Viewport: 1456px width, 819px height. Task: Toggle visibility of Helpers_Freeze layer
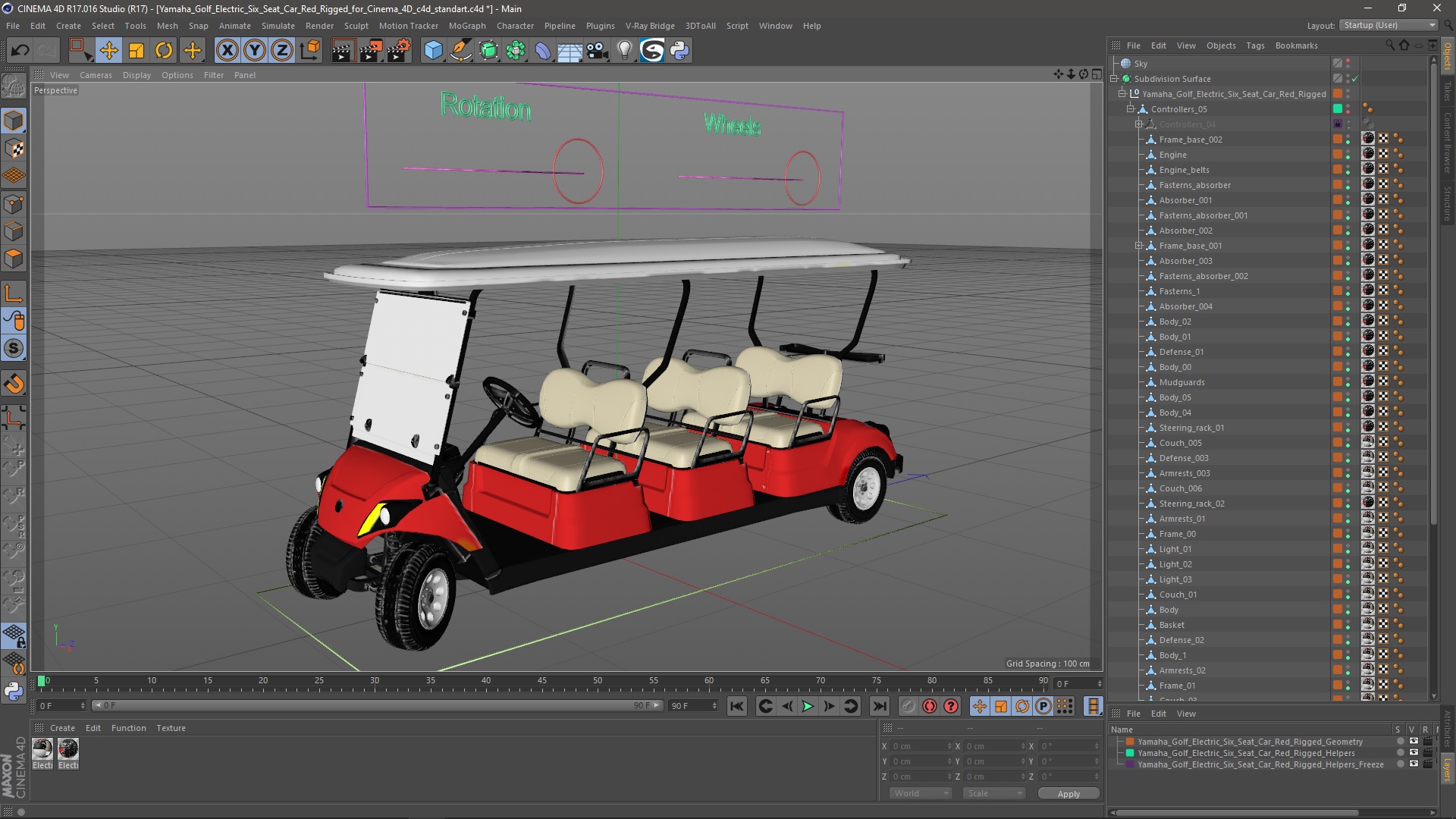click(x=1414, y=764)
